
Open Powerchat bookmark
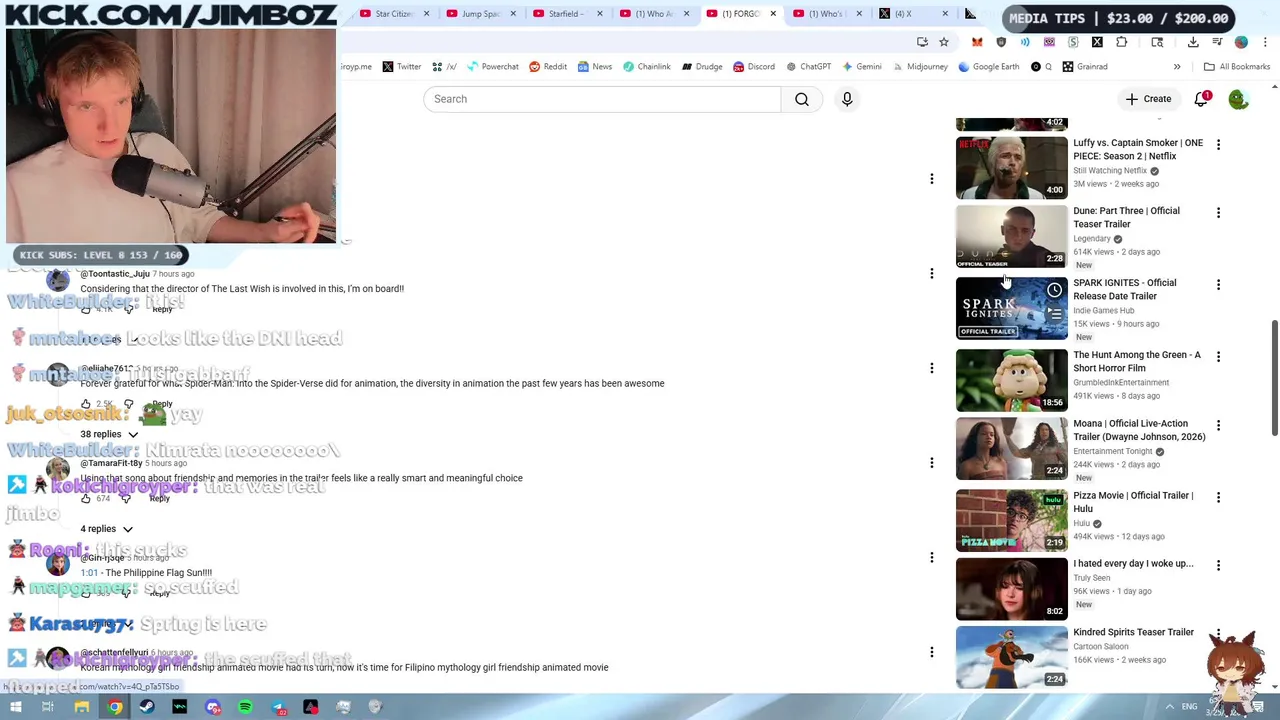coord(491,67)
